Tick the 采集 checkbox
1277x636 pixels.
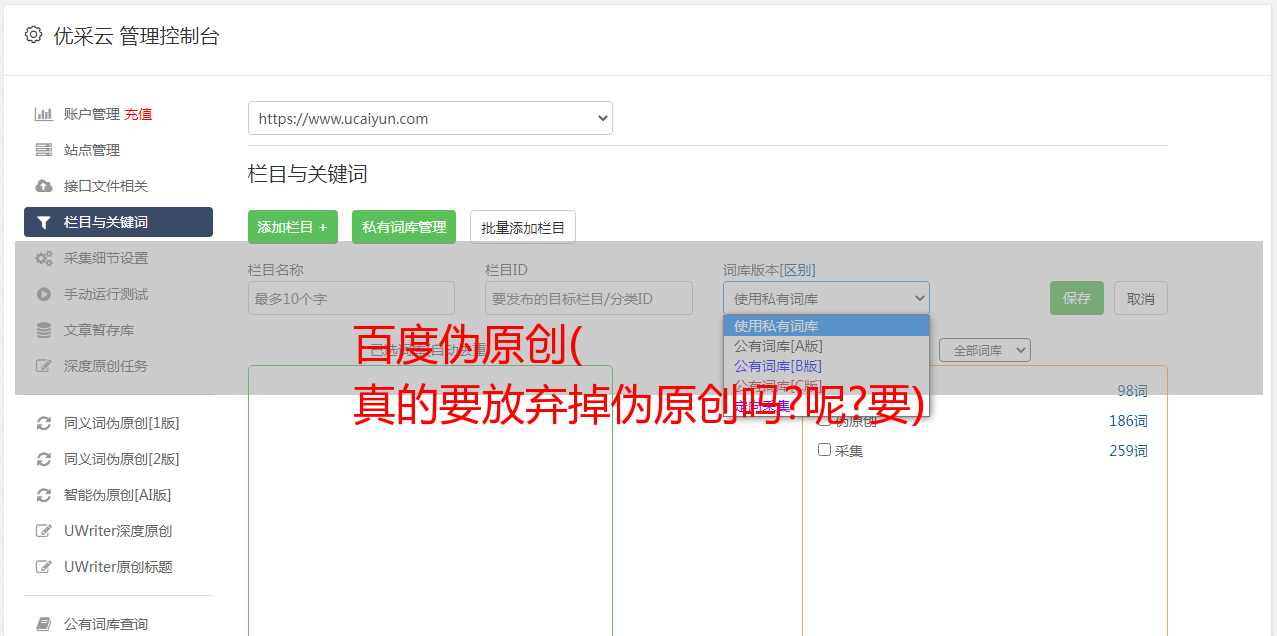coord(825,450)
